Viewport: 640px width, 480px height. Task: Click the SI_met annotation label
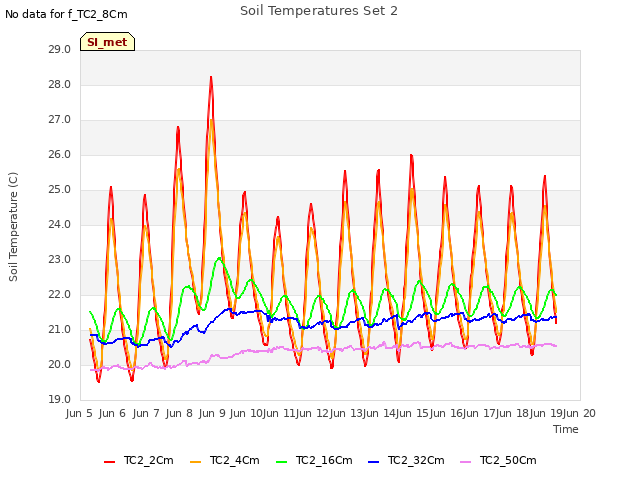click(107, 42)
